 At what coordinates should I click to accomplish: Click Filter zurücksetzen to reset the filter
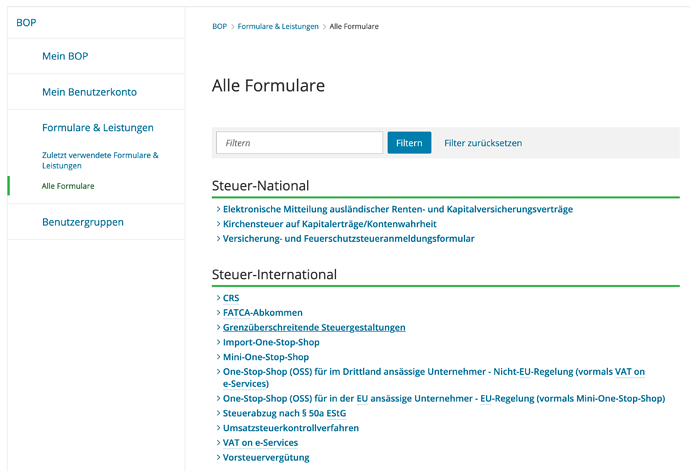tap(483, 143)
